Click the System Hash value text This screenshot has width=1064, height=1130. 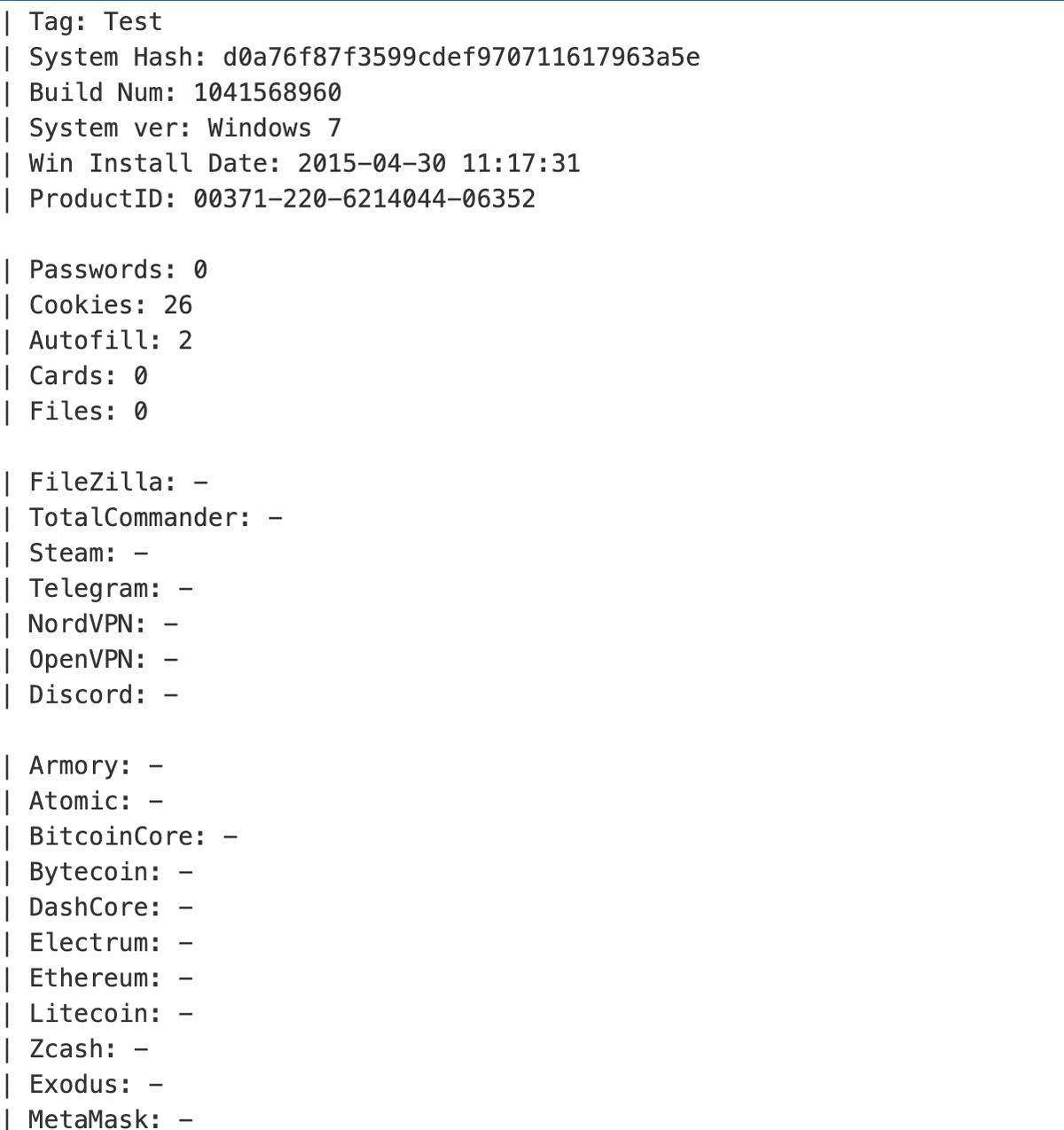click(x=461, y=58)
